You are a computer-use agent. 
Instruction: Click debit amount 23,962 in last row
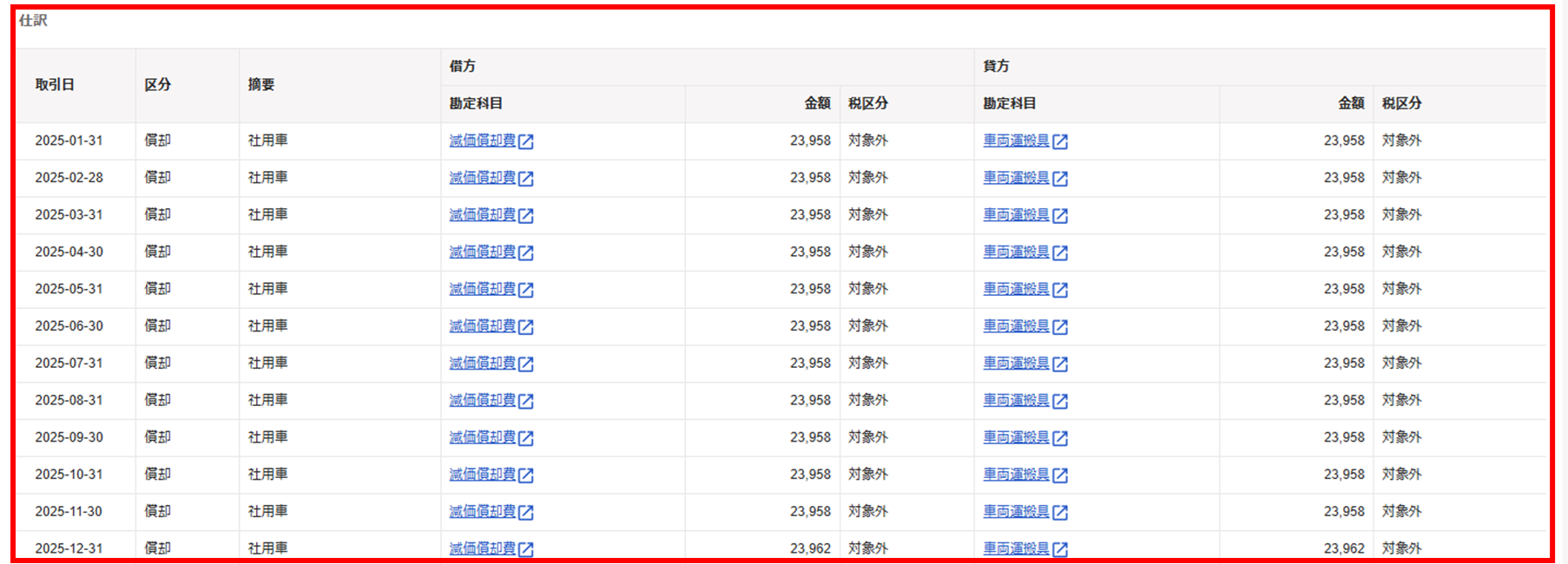[x=809, y=548]
